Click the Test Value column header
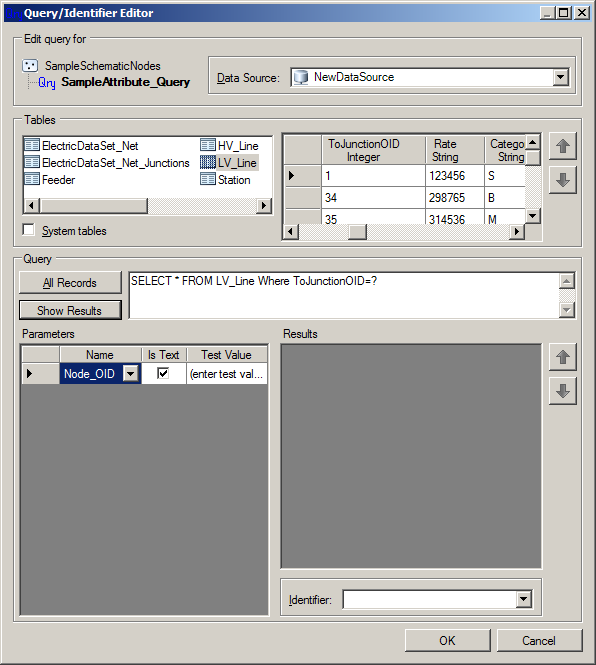This screenshot has width=596, height=665. click(227, 355)
